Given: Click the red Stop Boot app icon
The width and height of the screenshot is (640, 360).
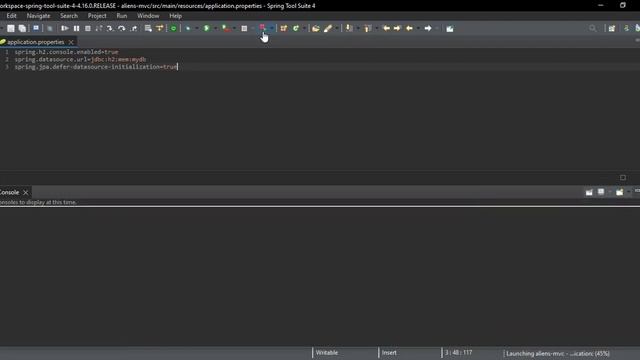Looking at the screenshot, I should pyautogui.click(x=262, y=28).
